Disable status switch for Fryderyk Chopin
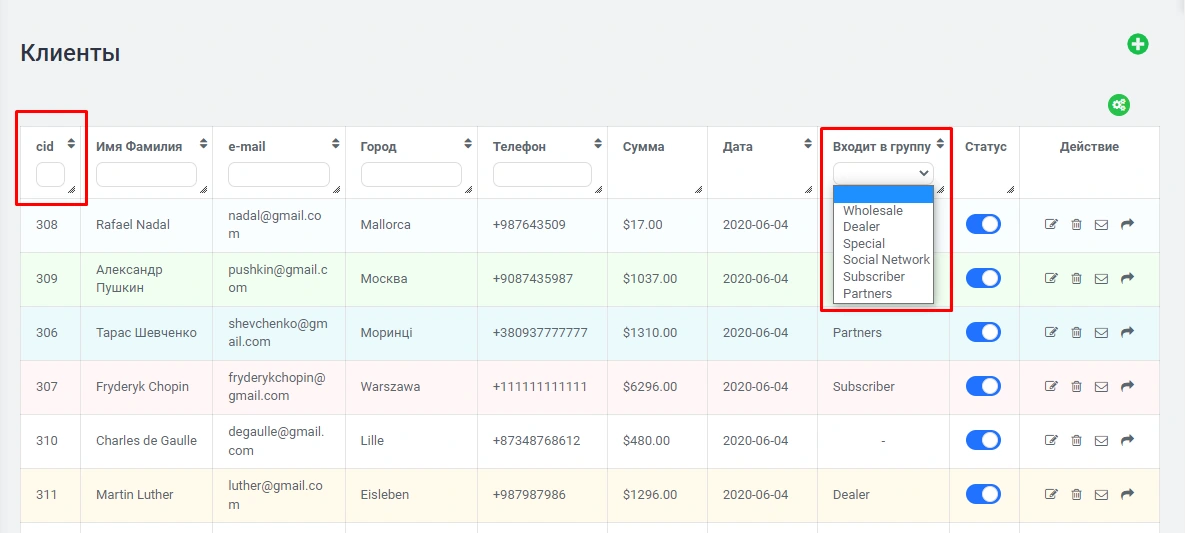 click(983, 387)
